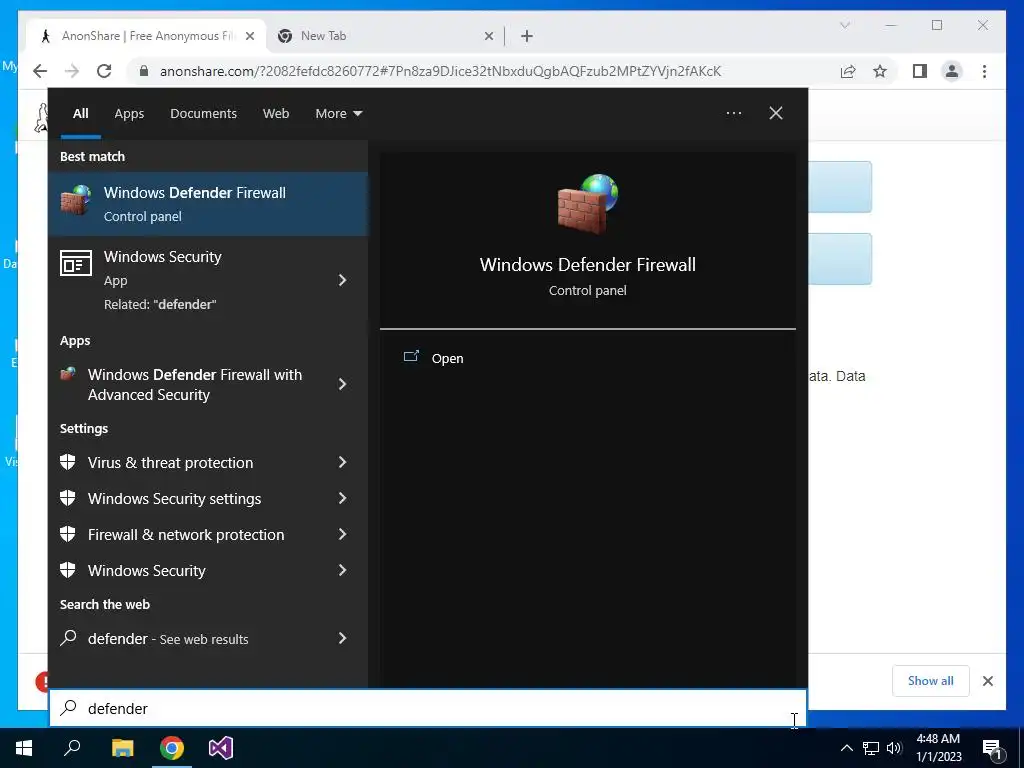Image resolution: width=1024 pixels, height=768 pixels.
Task: Expand Windows Security app result arrow
Action: click(x=342, y=280)
